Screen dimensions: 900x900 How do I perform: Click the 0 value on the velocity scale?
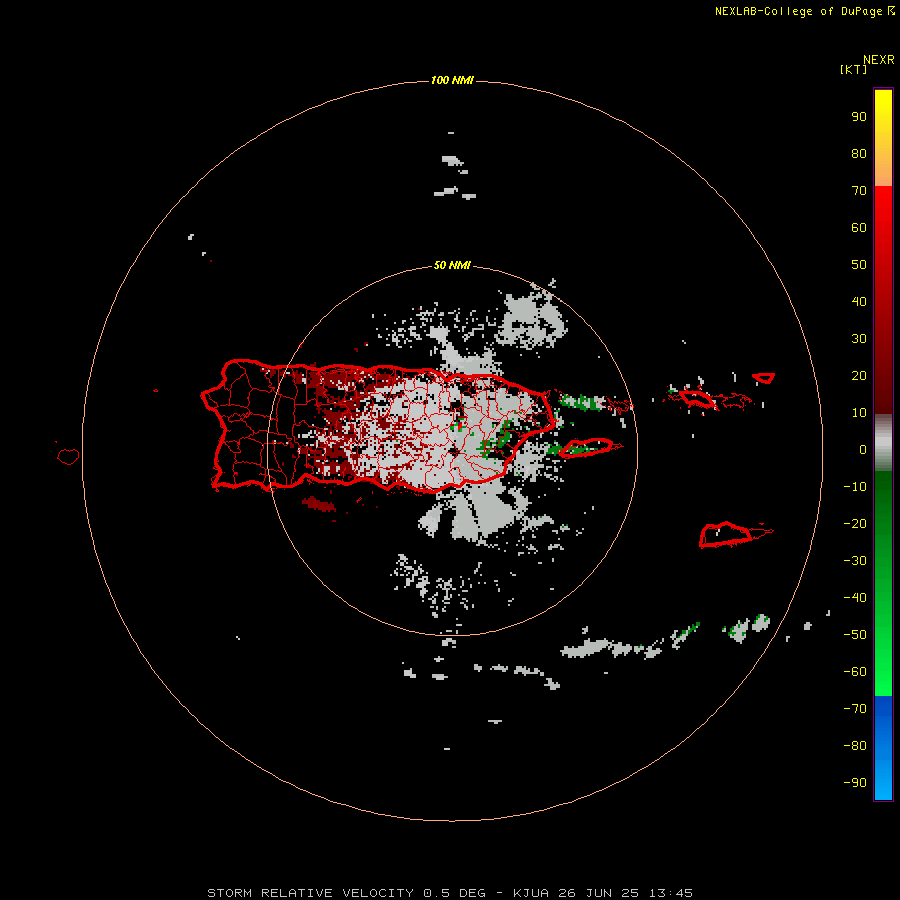tap(863, 449)
